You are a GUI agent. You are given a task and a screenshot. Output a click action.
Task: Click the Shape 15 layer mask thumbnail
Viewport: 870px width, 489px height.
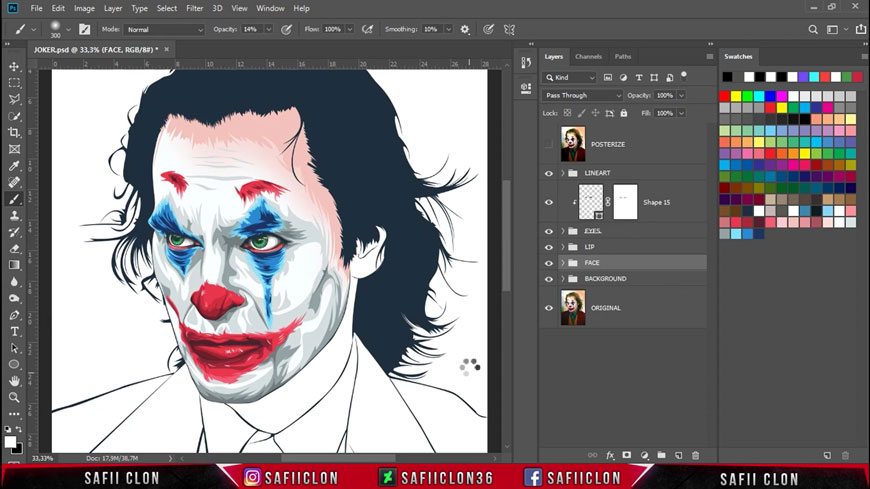[625, 202]
